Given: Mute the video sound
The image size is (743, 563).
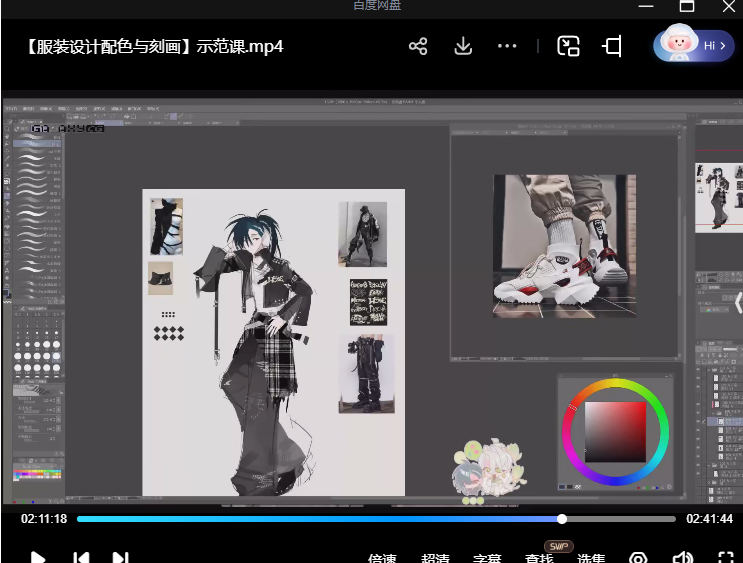Looking at the screenshot, I should [683, 558].
